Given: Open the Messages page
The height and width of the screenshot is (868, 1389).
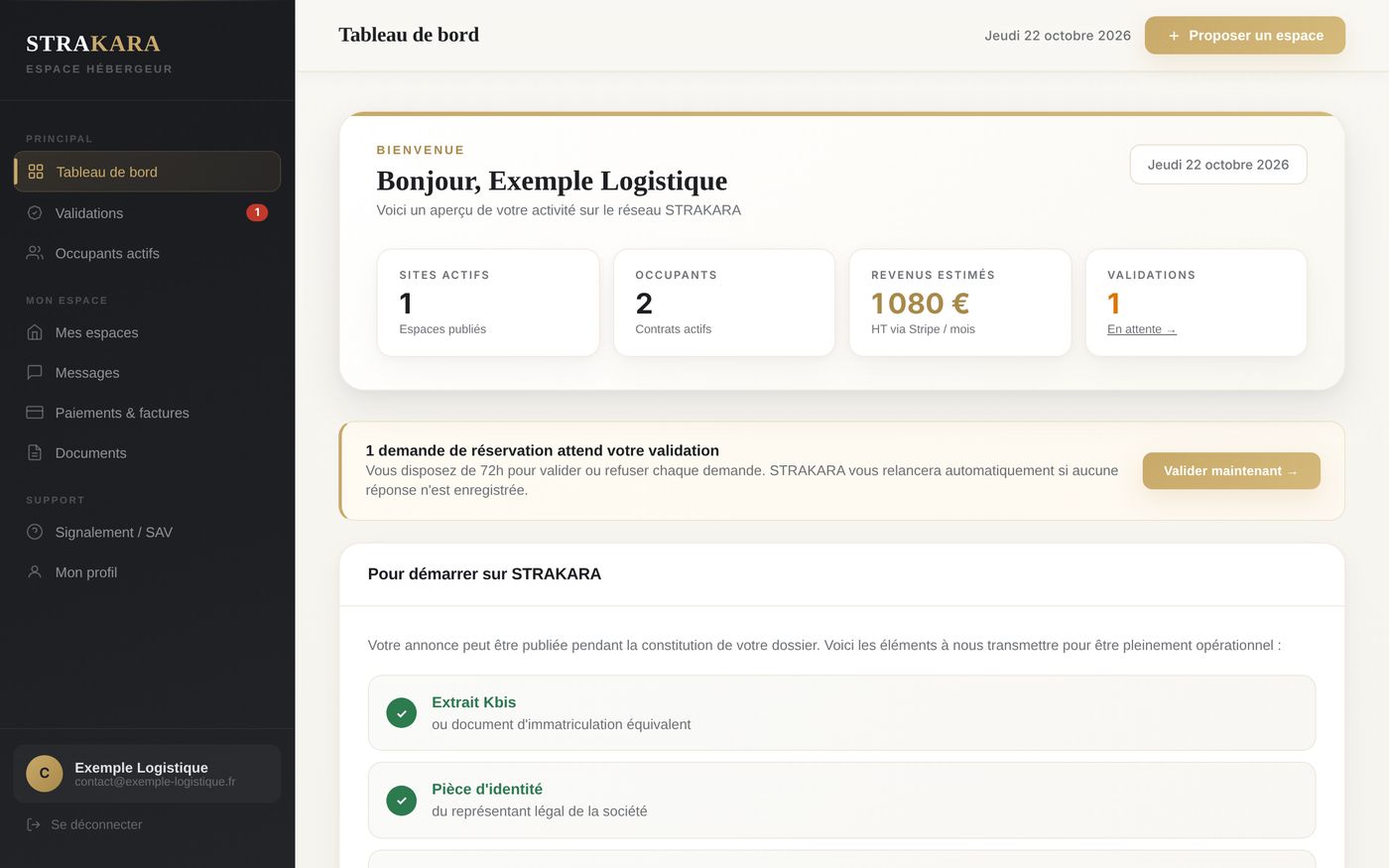Looking at the screenshot, I should pos(147,373).
